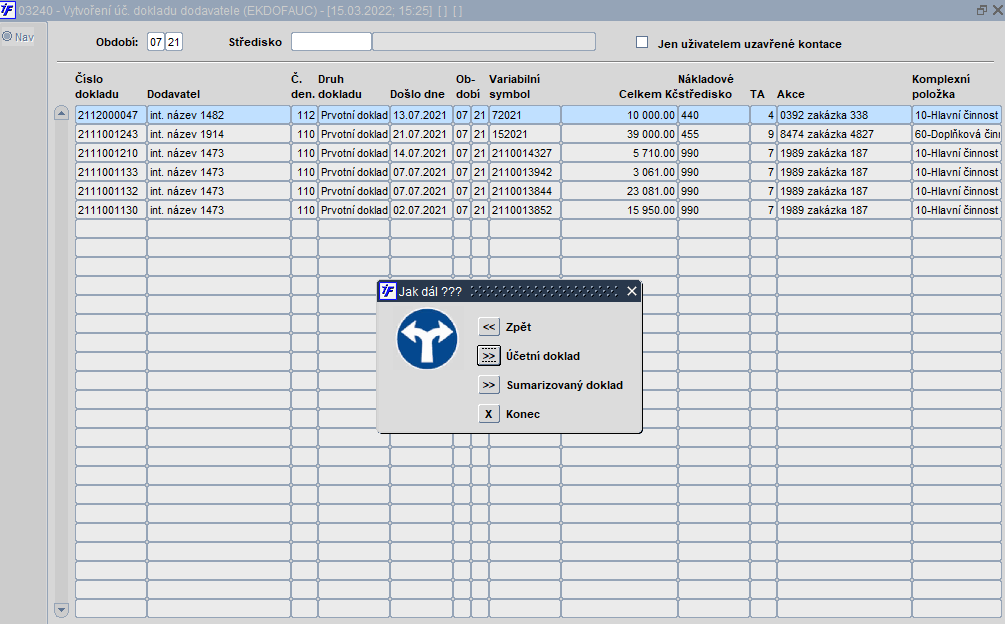Viewport: 1005px width, 624px height.
Task: Select document row 2111001243
Action: [111, 134]
